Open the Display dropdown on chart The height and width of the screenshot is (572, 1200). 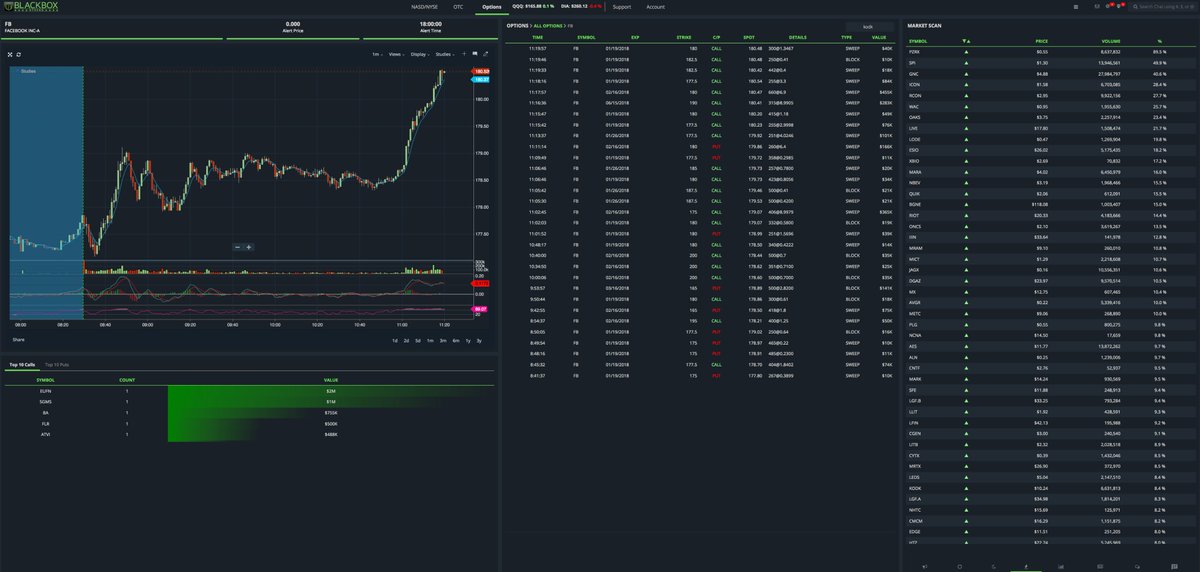click(x=420, y=54)
